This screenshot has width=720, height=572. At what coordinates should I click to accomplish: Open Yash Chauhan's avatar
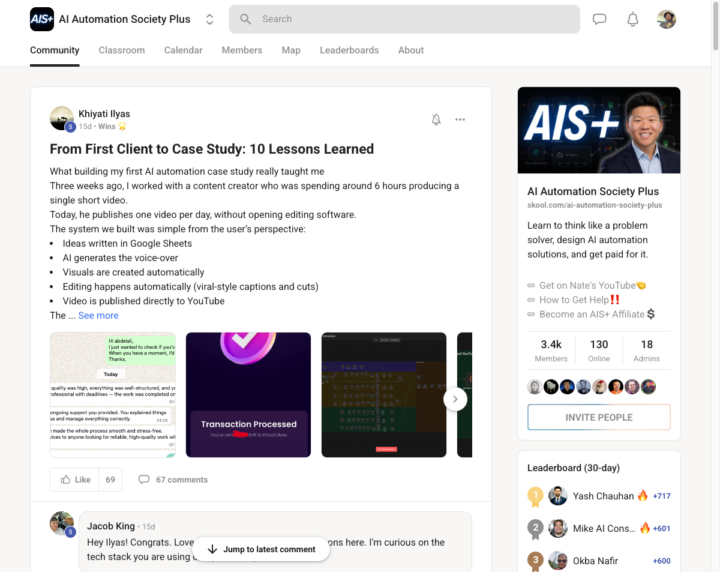click(x=558, y=496)
